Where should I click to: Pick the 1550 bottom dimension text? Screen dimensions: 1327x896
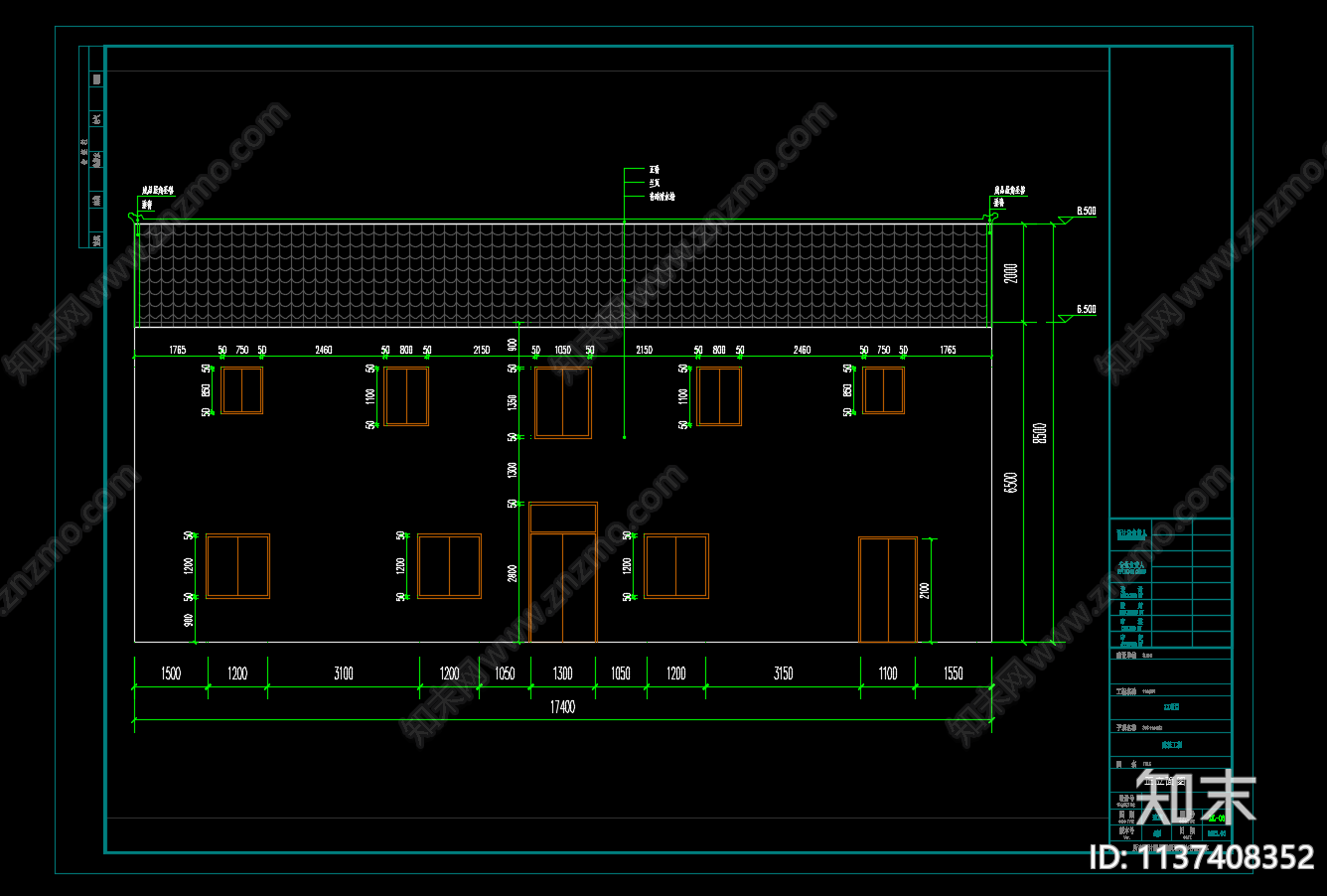click(954, 673)
